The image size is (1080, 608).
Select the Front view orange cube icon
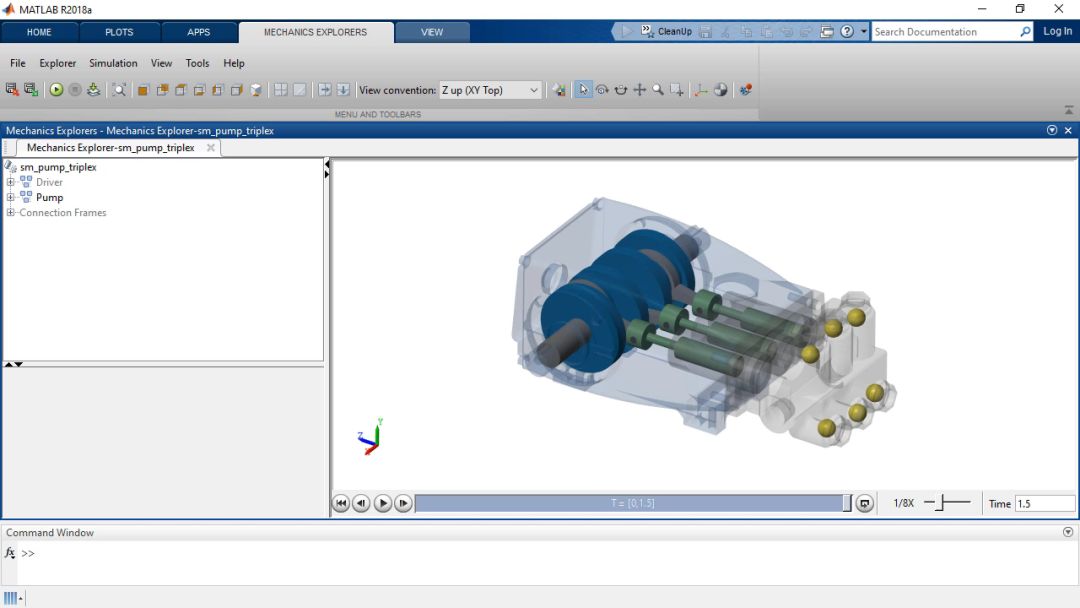coord(143,90)
